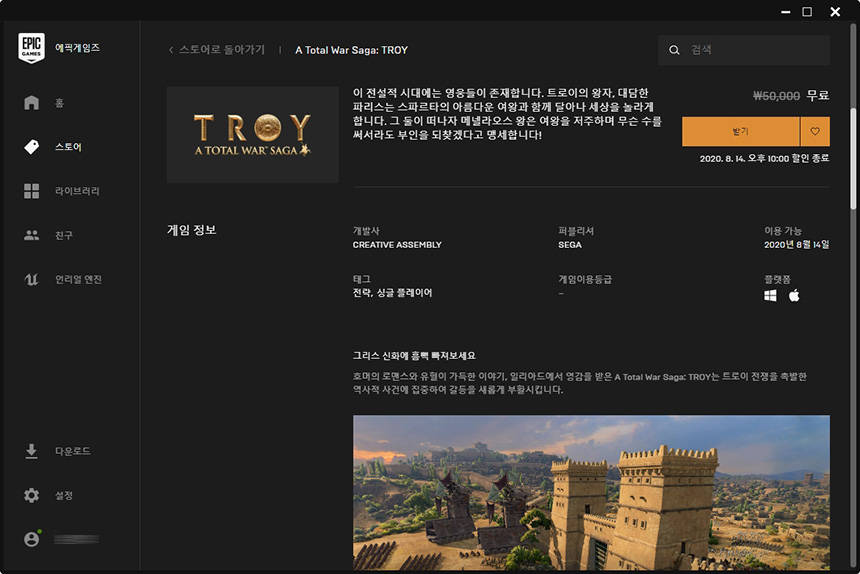860x574 pixels.
Task: Click the 검색 search input field
Action: (x=744, y=50)
